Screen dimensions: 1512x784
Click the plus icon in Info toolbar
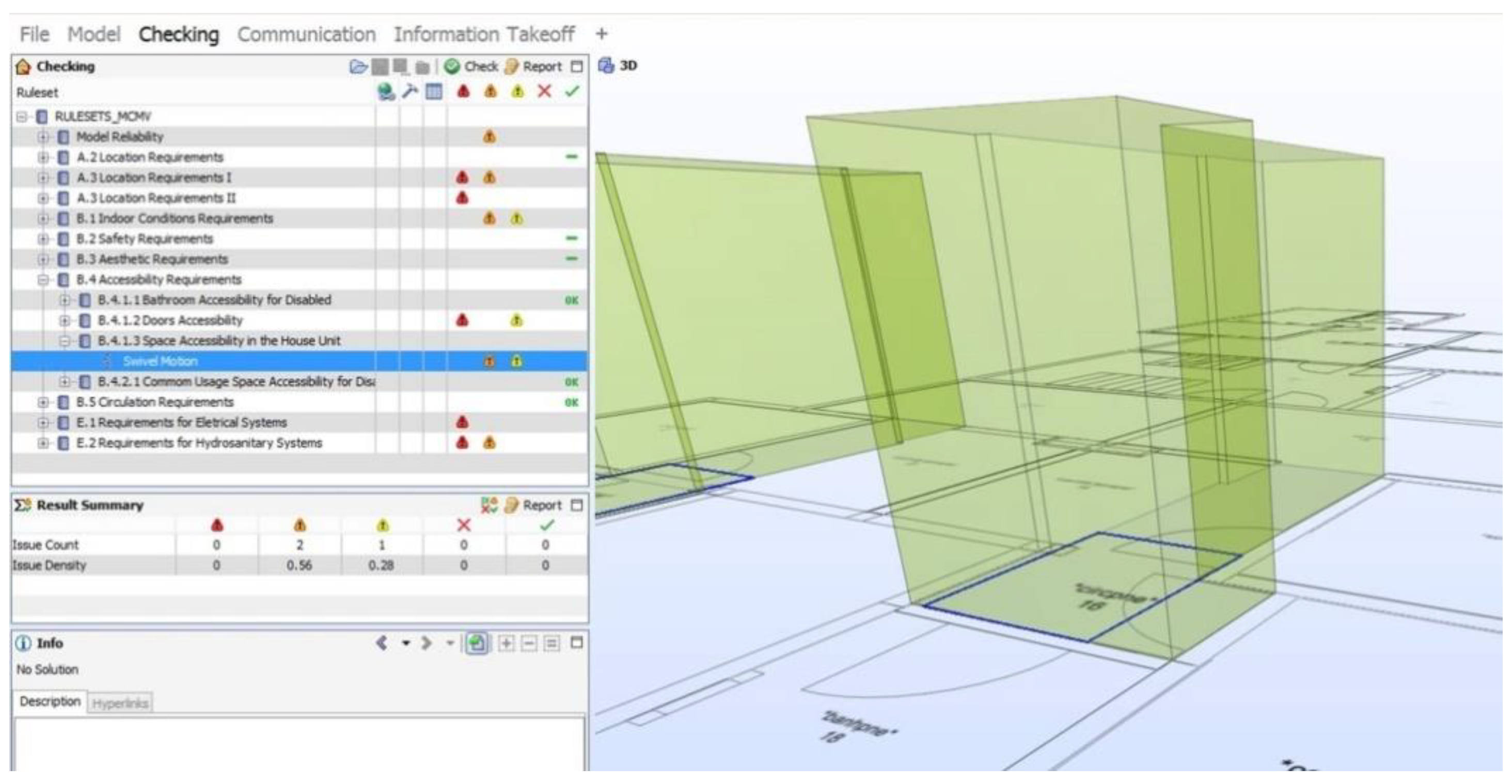click(506, 644)
